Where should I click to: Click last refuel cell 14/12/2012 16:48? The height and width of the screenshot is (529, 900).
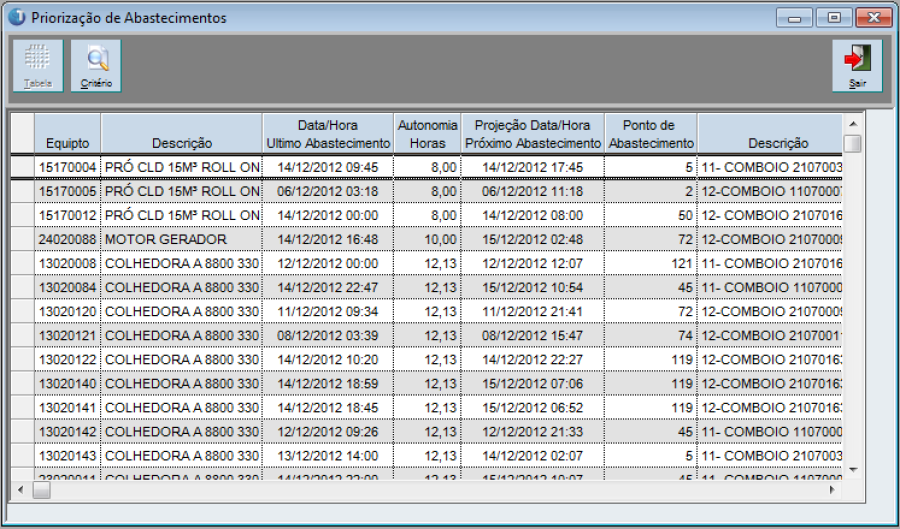(x=328, y=239)
